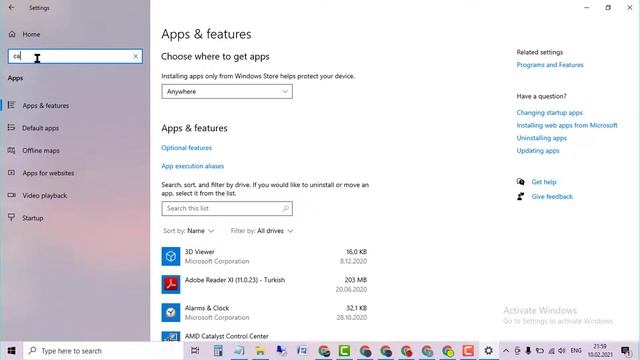Screen dimensions: 640x360
Task: Select the AMD Catalyst Control Center entry
Action: [264, 336]
